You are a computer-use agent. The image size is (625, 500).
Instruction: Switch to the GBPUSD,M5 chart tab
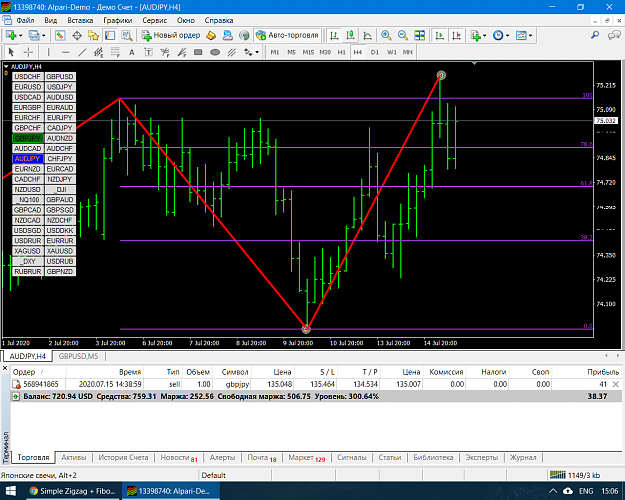[78, 356]
